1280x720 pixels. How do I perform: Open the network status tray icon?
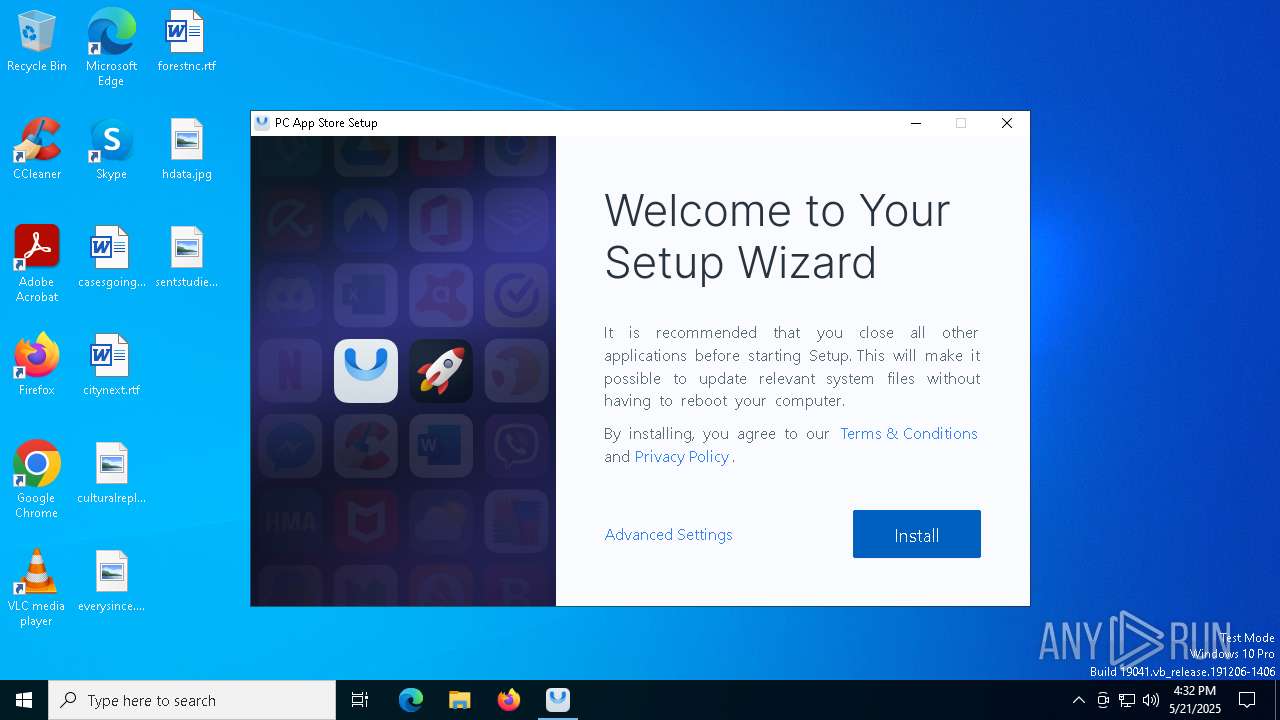pos(1127,700)
